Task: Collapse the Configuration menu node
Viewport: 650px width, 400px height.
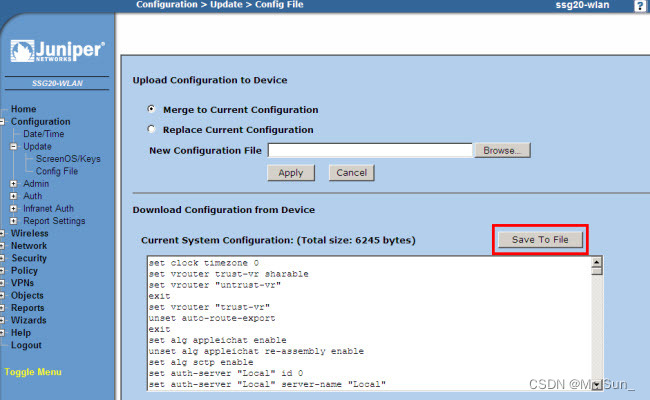Action: tap(2, 121)
